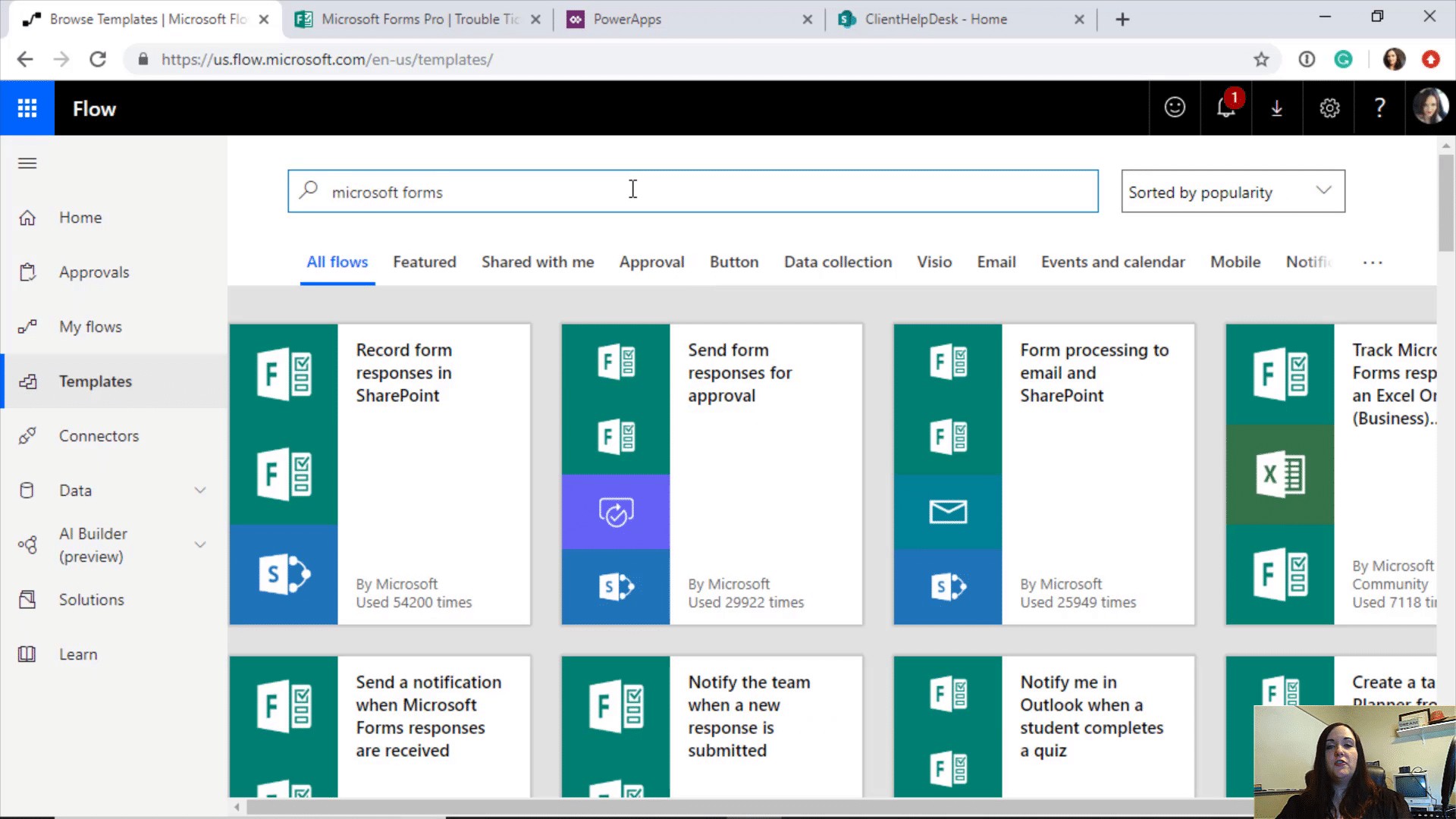Viewport: 1456px width, 819px height.
Task: Switch to the Shared with me tab
Action: click(x=538, y=262)
